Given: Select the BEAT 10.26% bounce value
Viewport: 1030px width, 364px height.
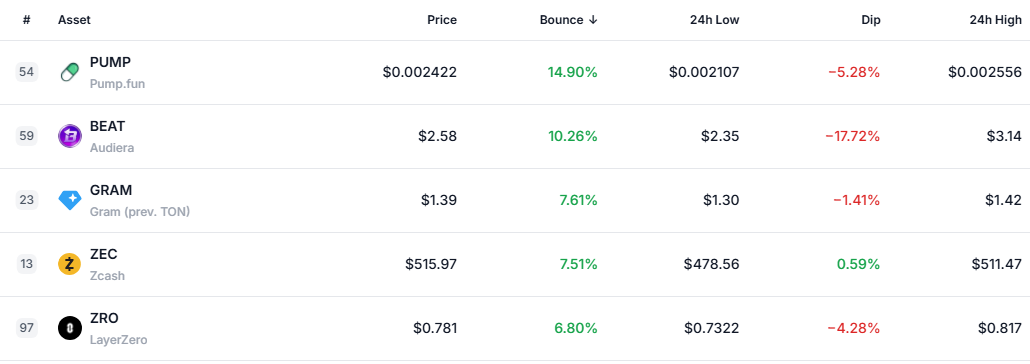Looking at the screenshot, I should (x=573, y=137).
